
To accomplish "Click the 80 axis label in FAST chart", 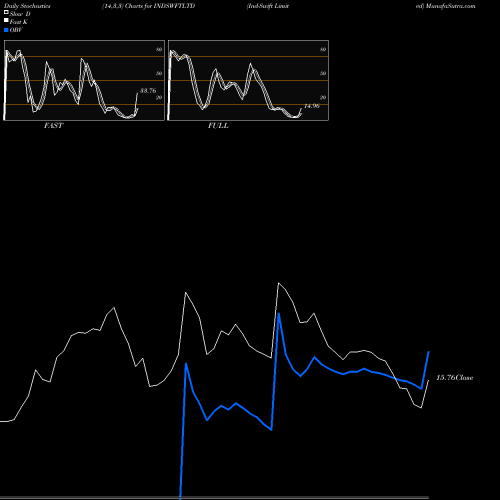I will tap(159, 49).
